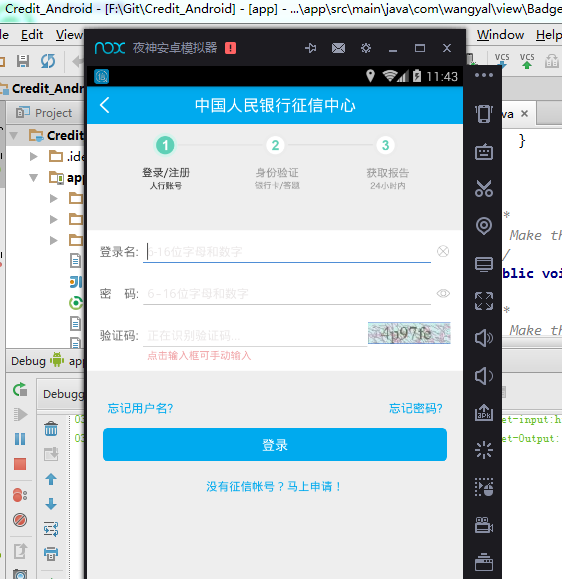Clear the login name field with X icon
The width and height of the screenshot is (562, 579).
443,251
